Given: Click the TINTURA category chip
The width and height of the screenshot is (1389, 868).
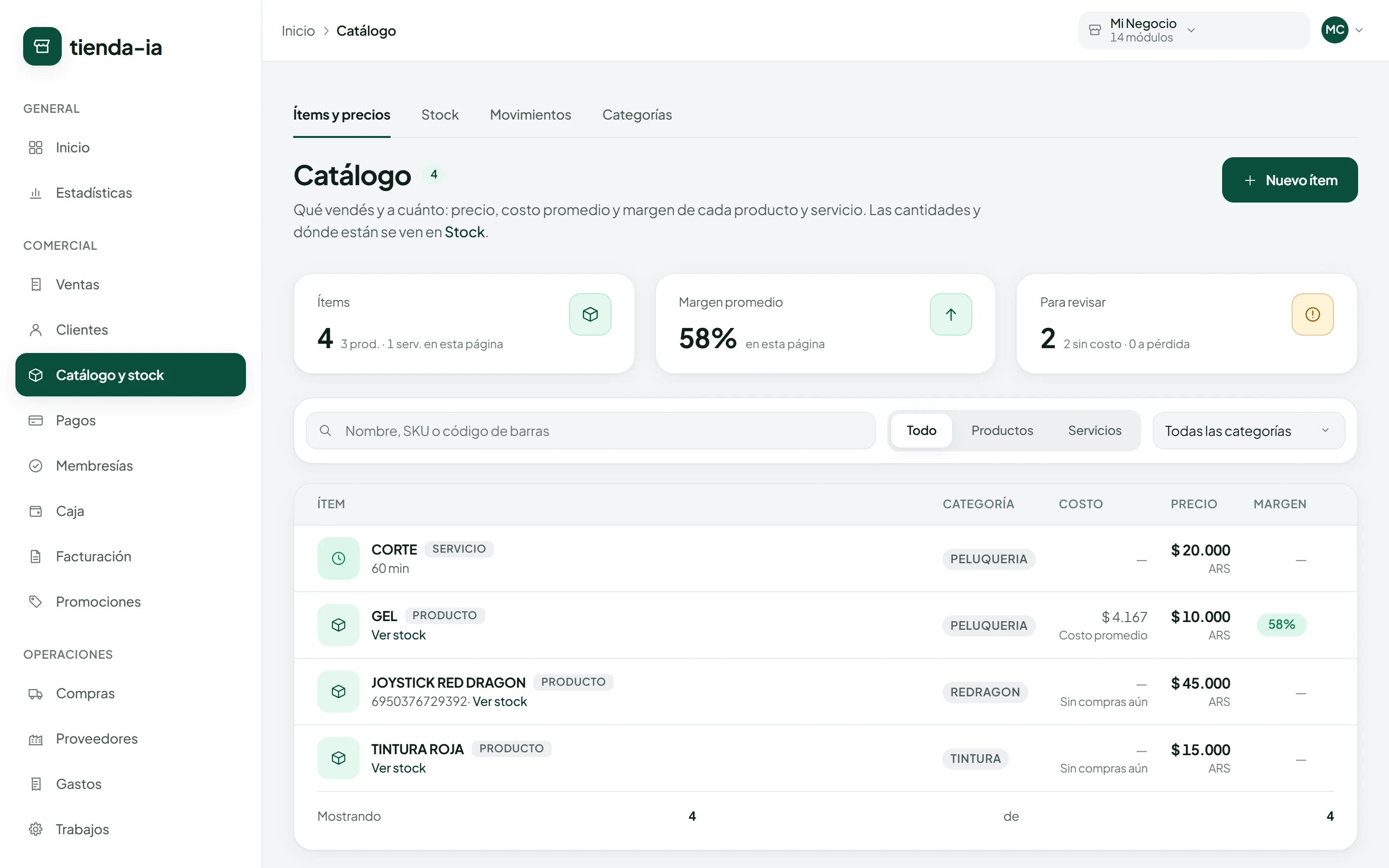Looking at the screenshot, I should click(975, 759).
